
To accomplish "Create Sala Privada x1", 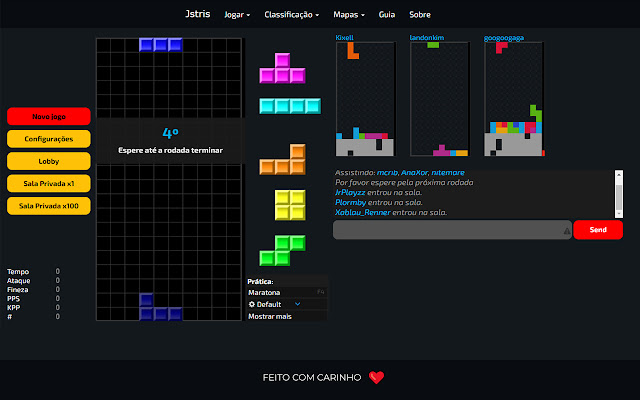I will [49, 184].
